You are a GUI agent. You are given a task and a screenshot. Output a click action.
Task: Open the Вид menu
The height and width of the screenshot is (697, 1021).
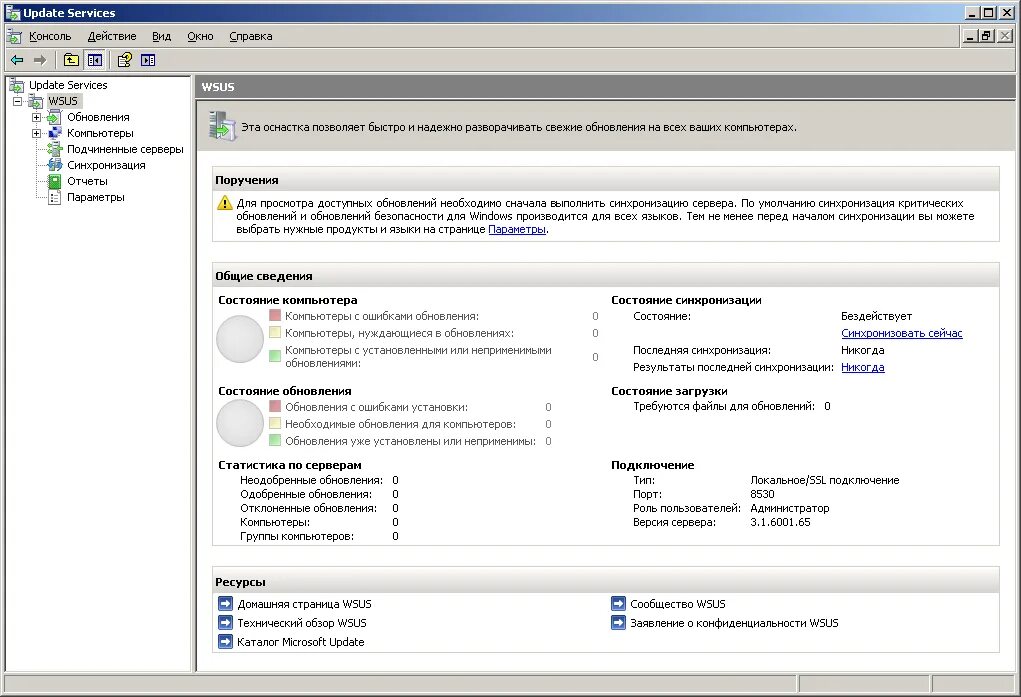(x=161, y=36)
